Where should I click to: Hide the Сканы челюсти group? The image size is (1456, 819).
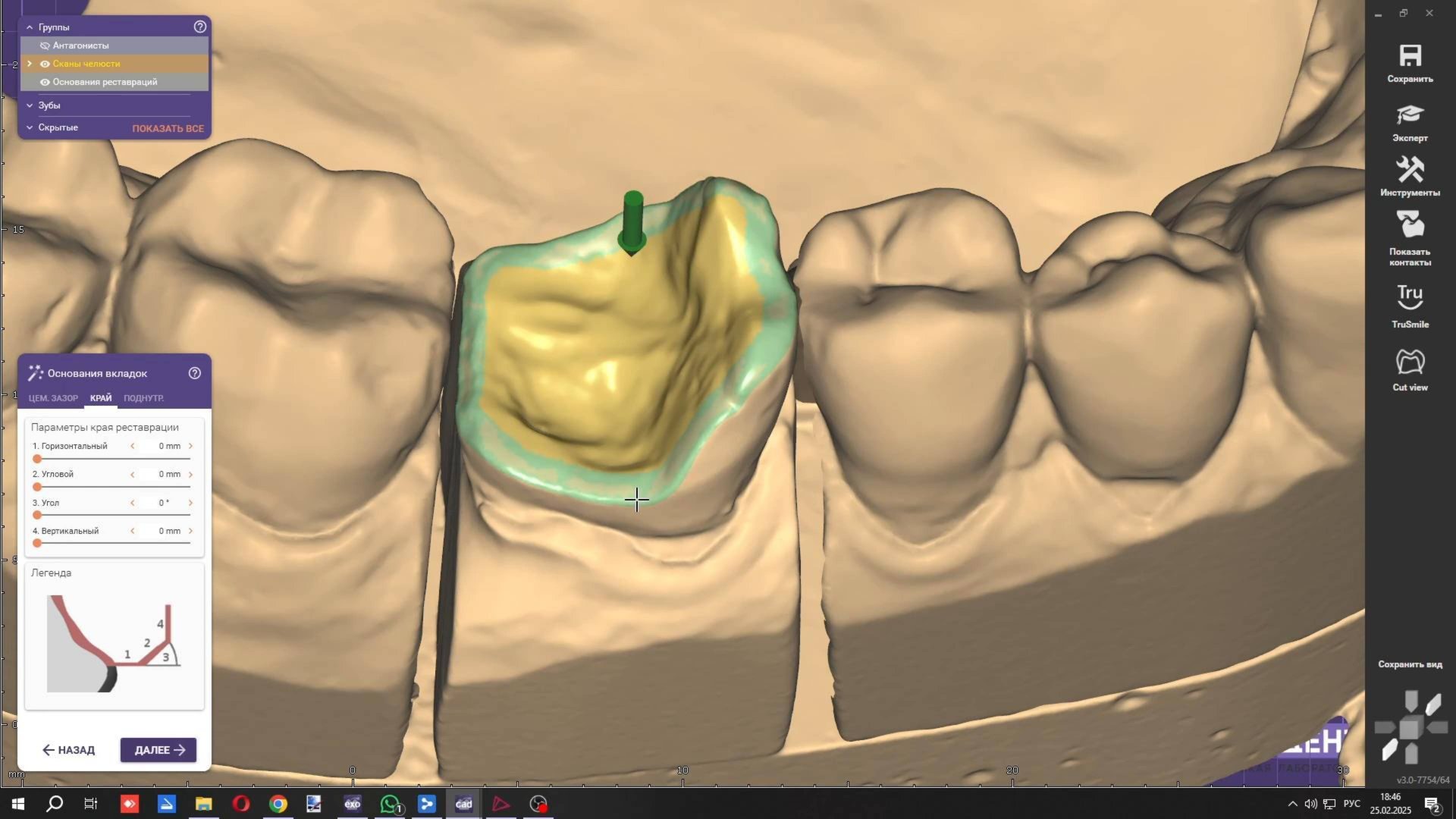[45, 64]
